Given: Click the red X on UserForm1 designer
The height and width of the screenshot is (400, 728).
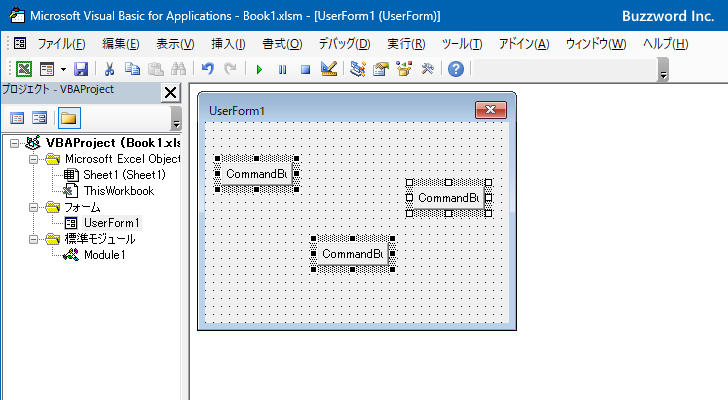Looking at the screenshot, I should (x=491, y=110).
